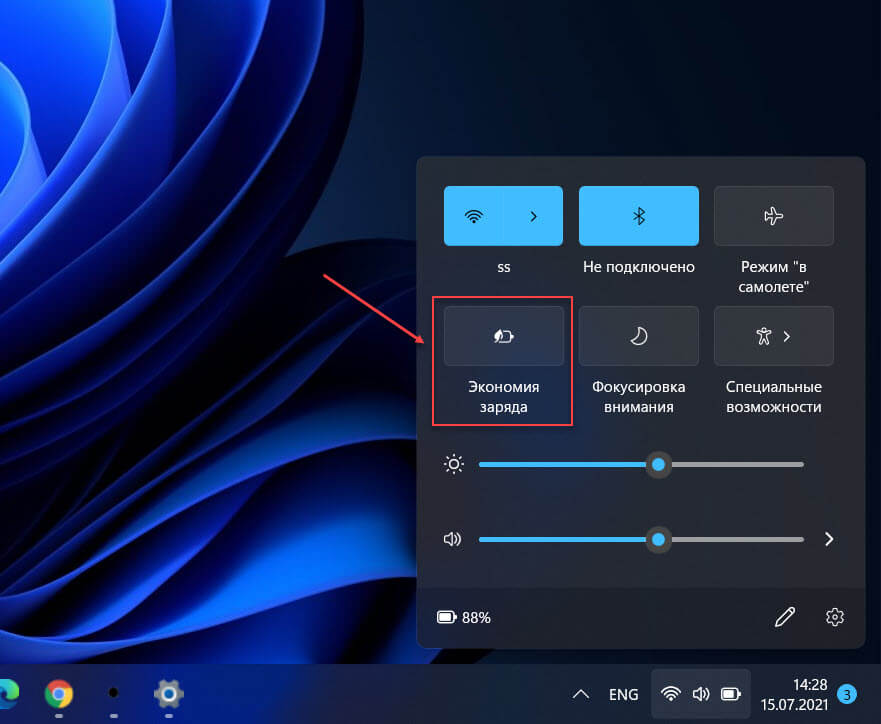This screenshot has width=881, height=724.
Task: Click the ss network name label
Action: coord(503,267)
